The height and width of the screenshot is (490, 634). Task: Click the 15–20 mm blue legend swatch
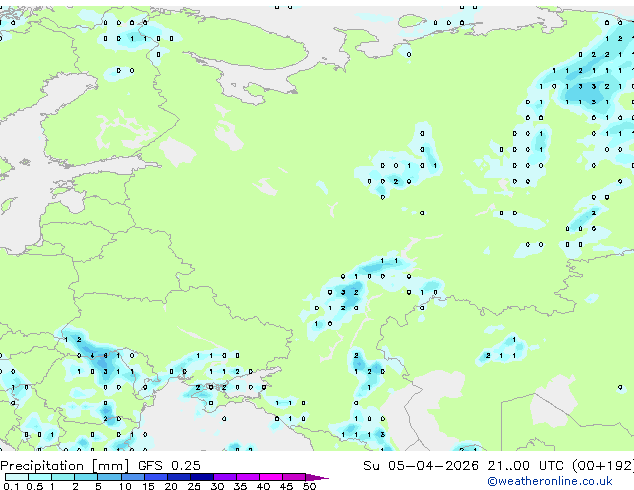156,477
